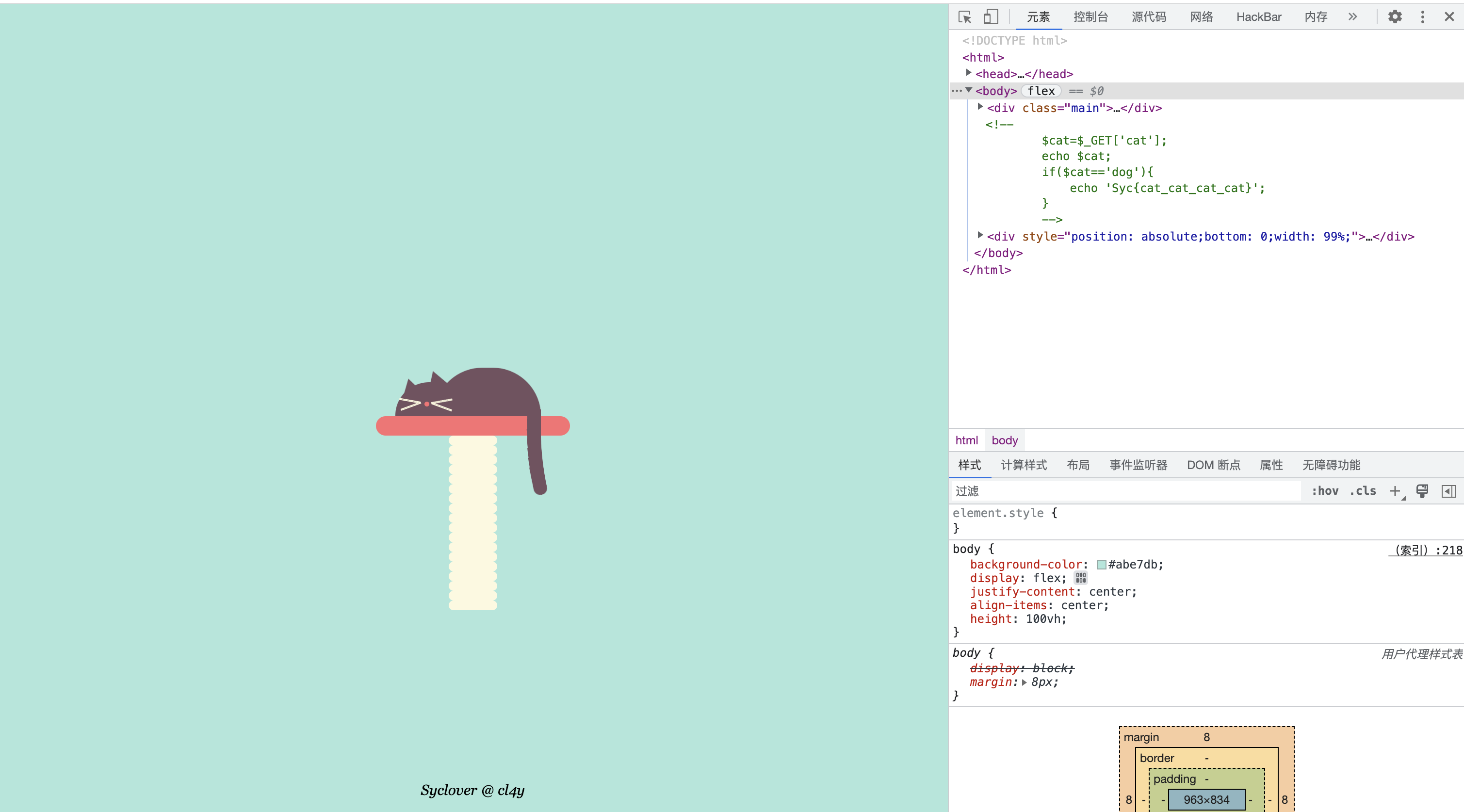This screenshot has width=1464, height=812.
Task: Switch to the 控制台 tab
Action: 1090,17
